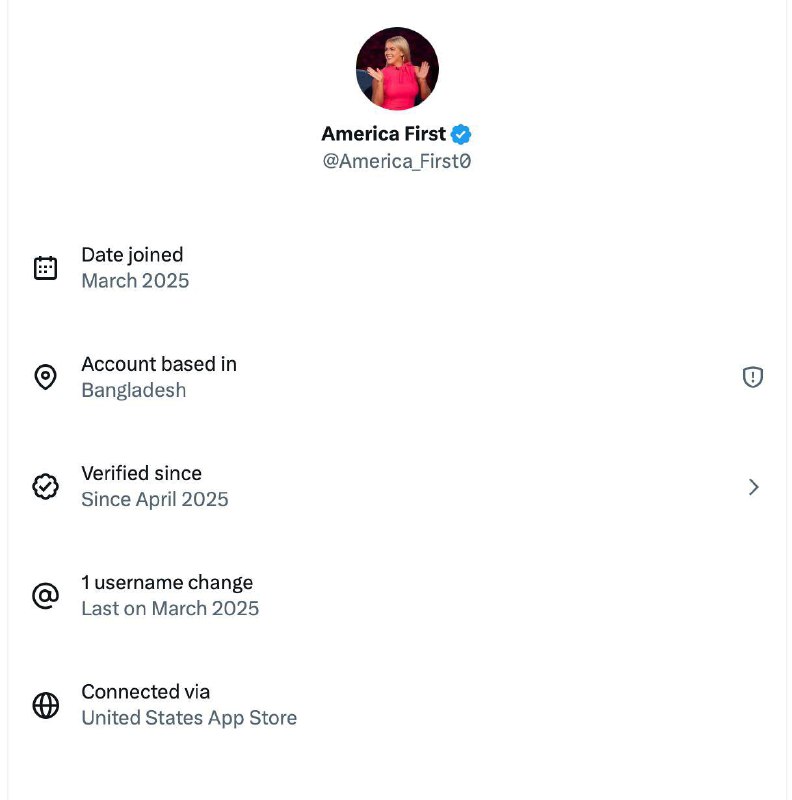This screenshot has height=800, width=792.
Task: Click the United States App Store text
Action: point(189,717)
